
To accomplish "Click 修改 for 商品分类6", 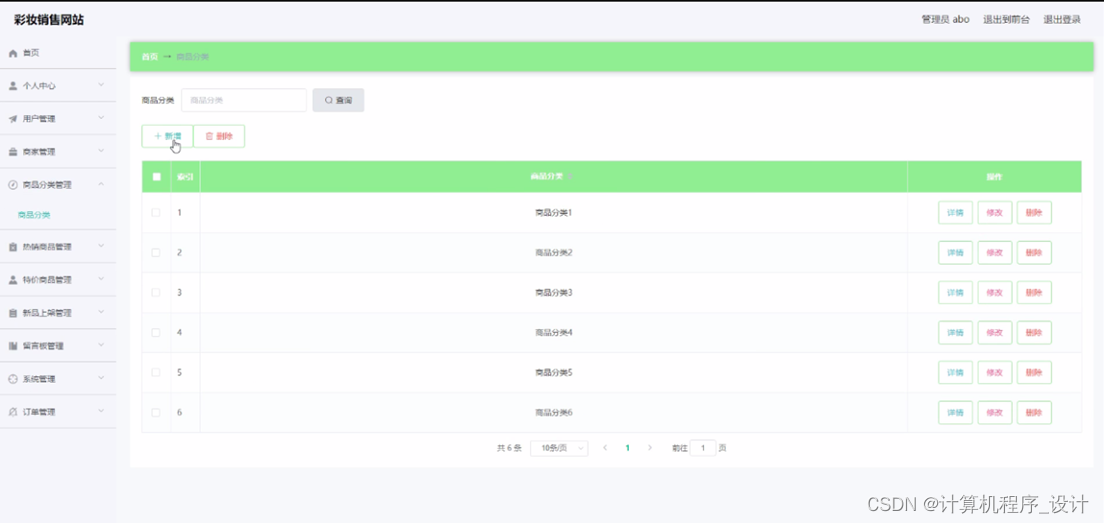I will click(x=995, y=412).
